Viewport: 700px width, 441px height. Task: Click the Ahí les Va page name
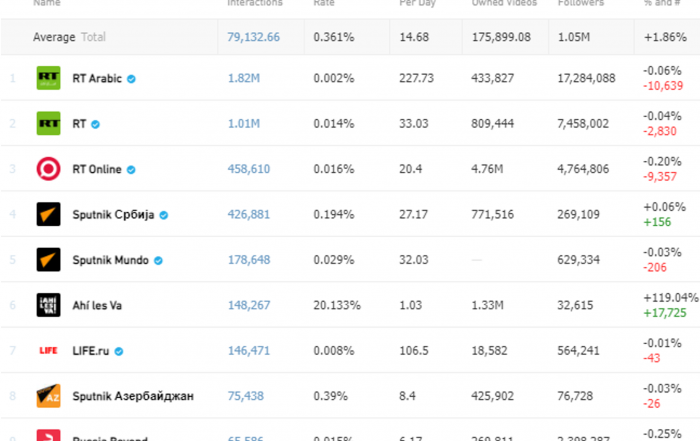[97, 306]
